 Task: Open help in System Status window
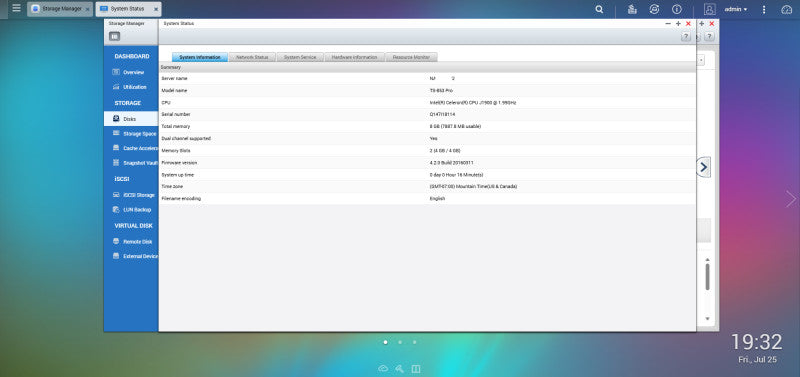[686, 37]
